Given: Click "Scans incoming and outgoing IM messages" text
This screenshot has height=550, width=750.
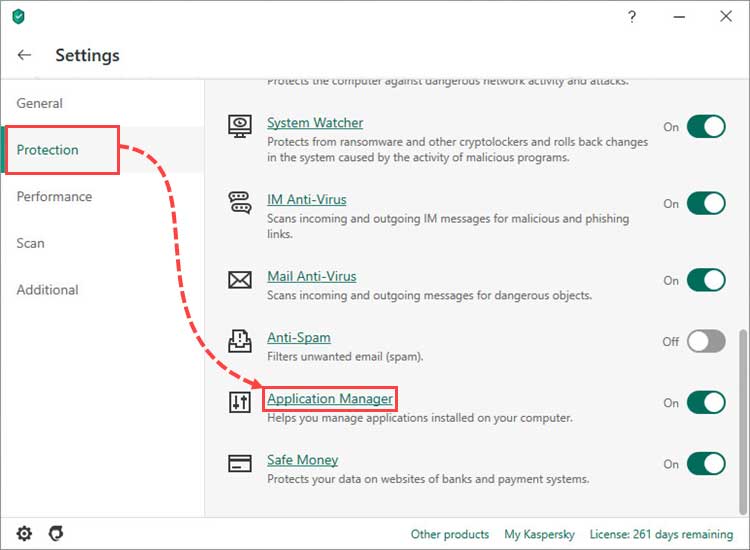Looking at the screenshot, I should [x=448, y=226].
